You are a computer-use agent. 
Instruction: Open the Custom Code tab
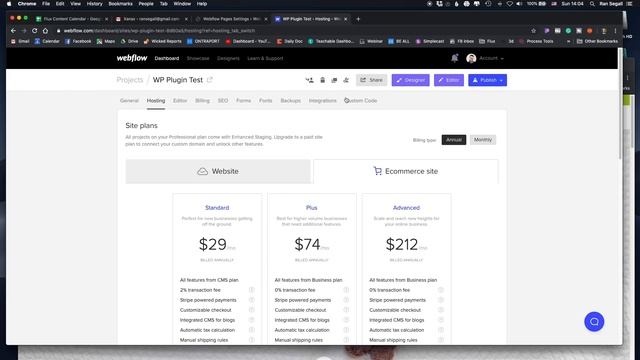361,100
